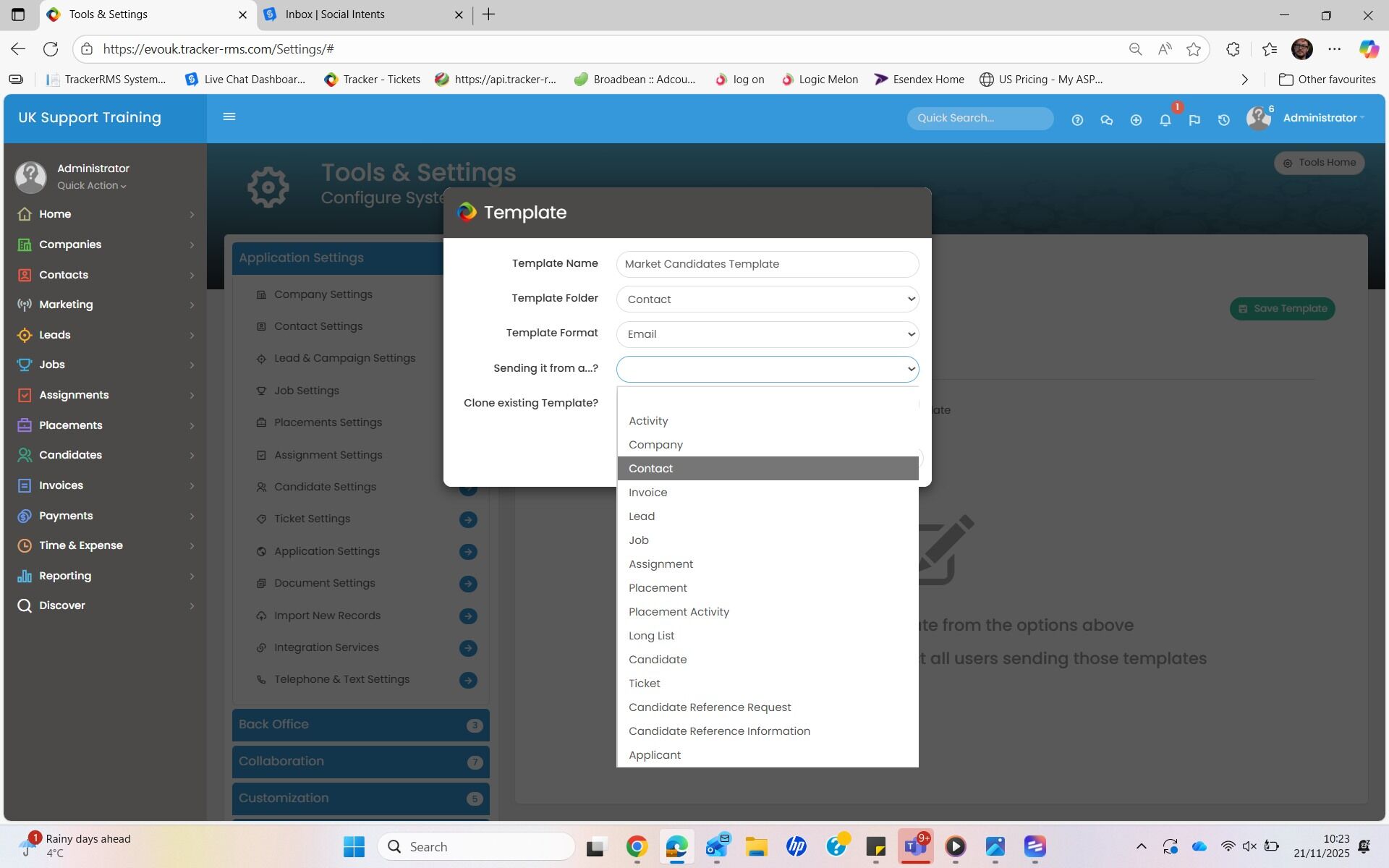Open Candidates in the left navigation
Image resolution: width=1389 pixels, height=868 pixels.
(x=70, y=455)
